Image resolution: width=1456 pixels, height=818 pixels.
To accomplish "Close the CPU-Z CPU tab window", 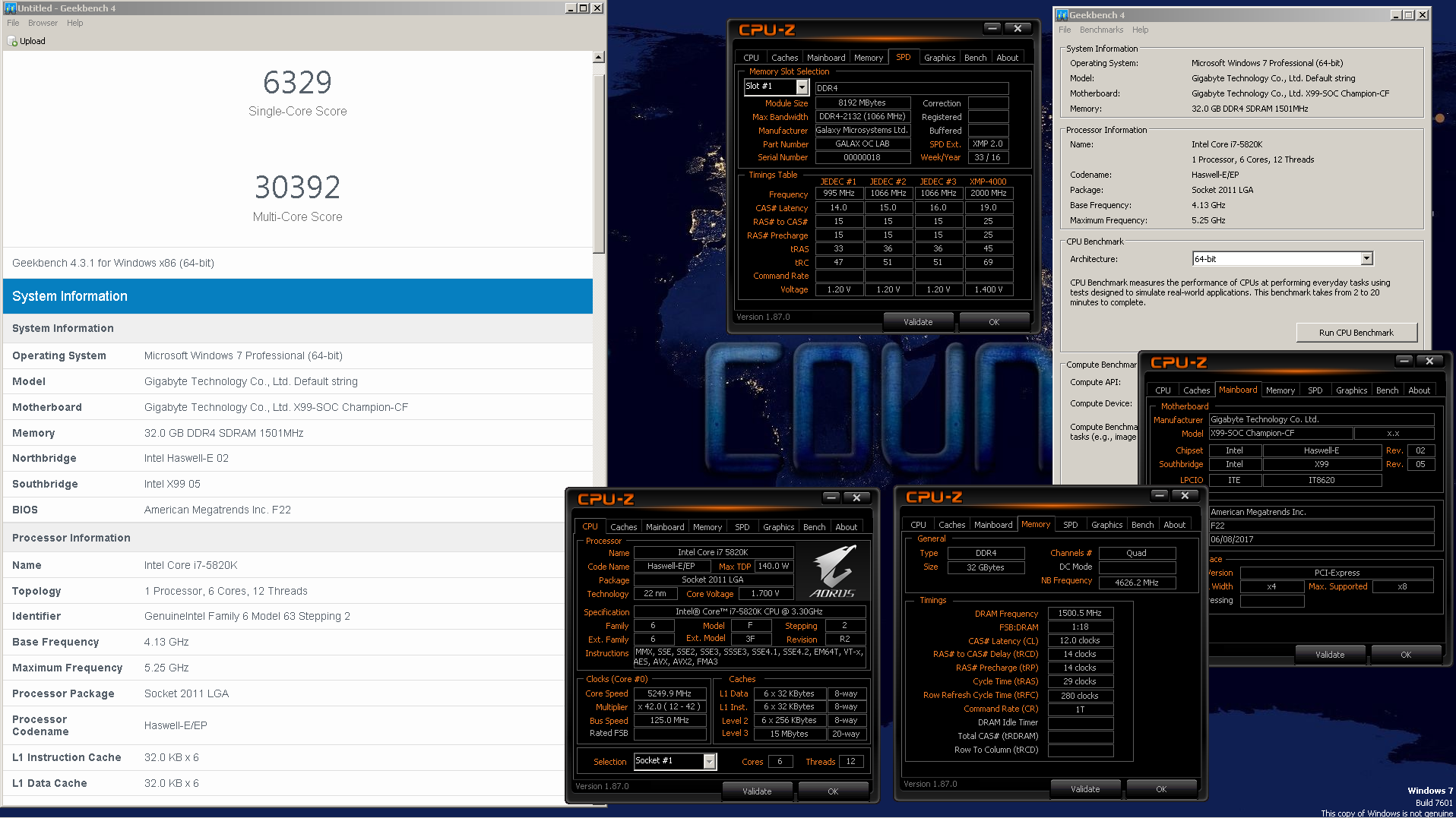I will 856,497.
